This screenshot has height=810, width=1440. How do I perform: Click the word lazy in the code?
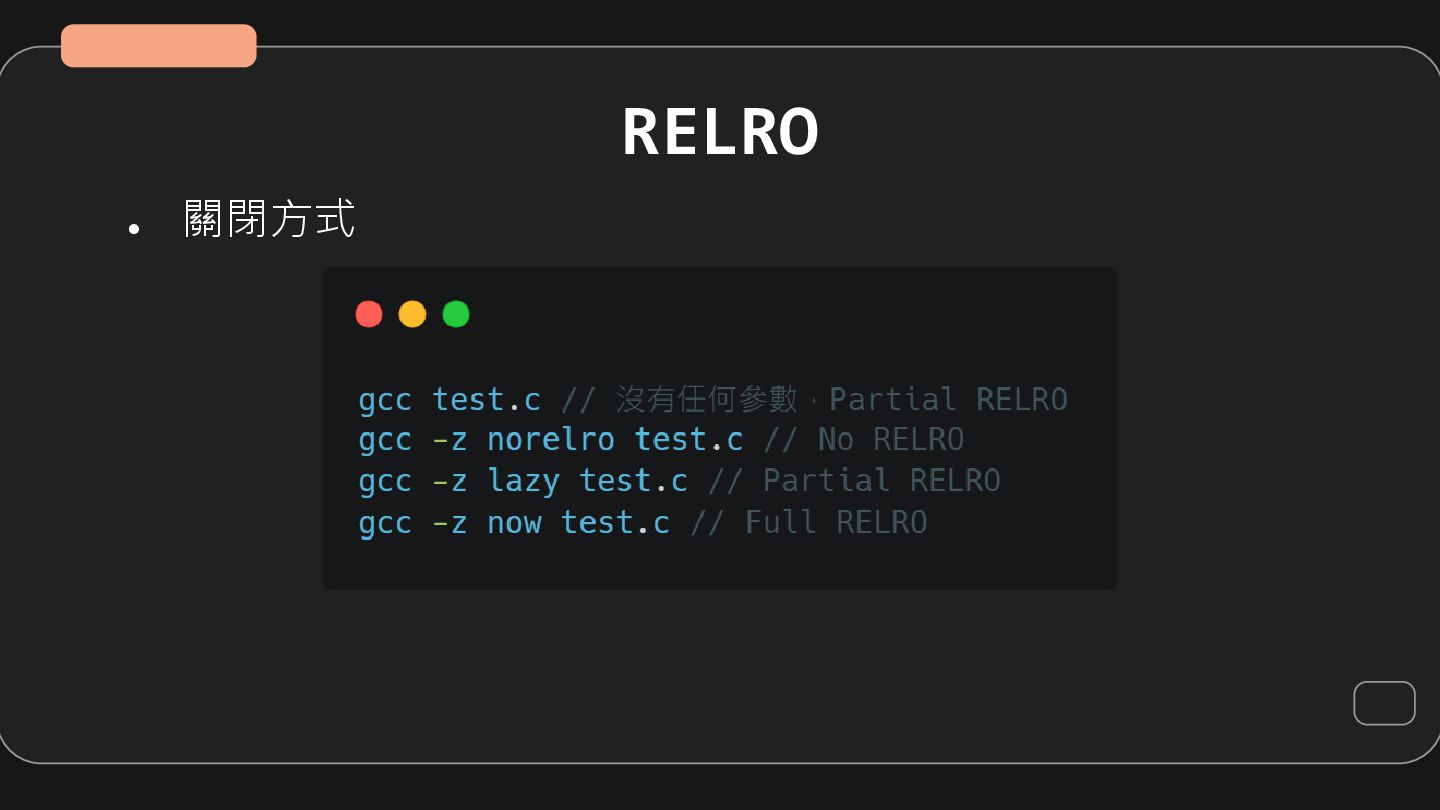point(523,481)
